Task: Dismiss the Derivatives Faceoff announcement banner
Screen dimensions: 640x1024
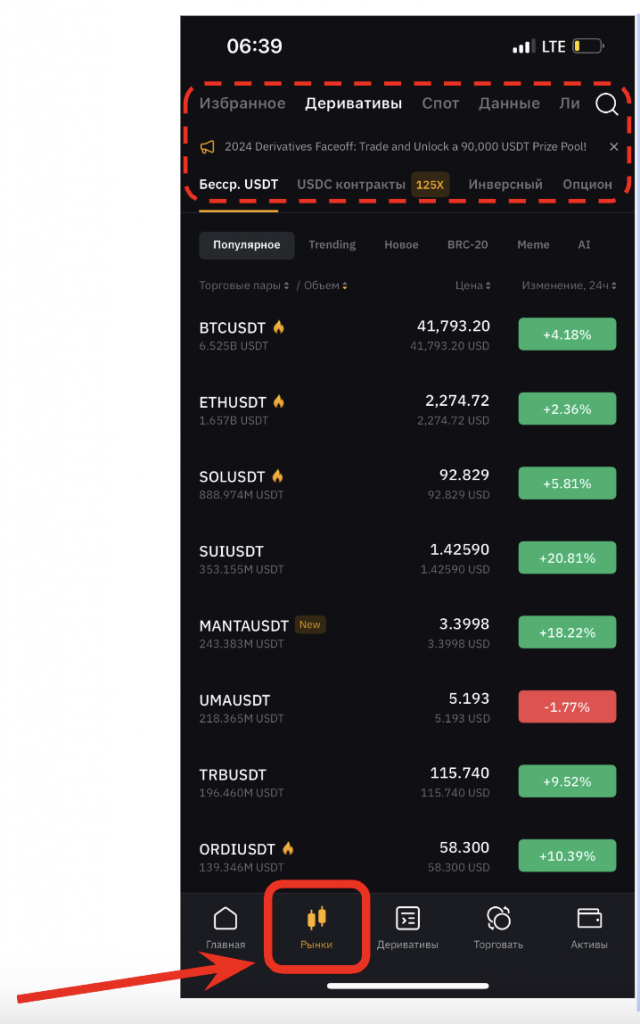Action: tap(614, 147)
